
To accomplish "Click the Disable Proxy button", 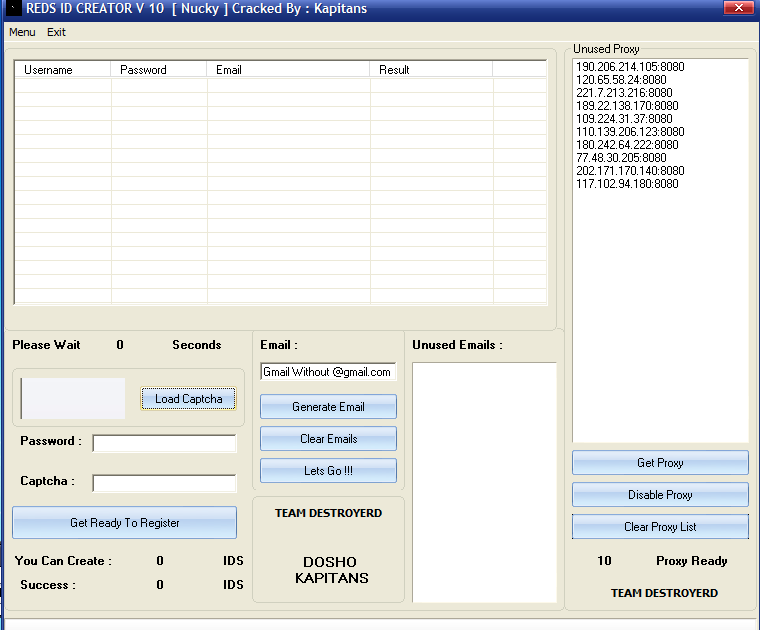I will [660, 495].
